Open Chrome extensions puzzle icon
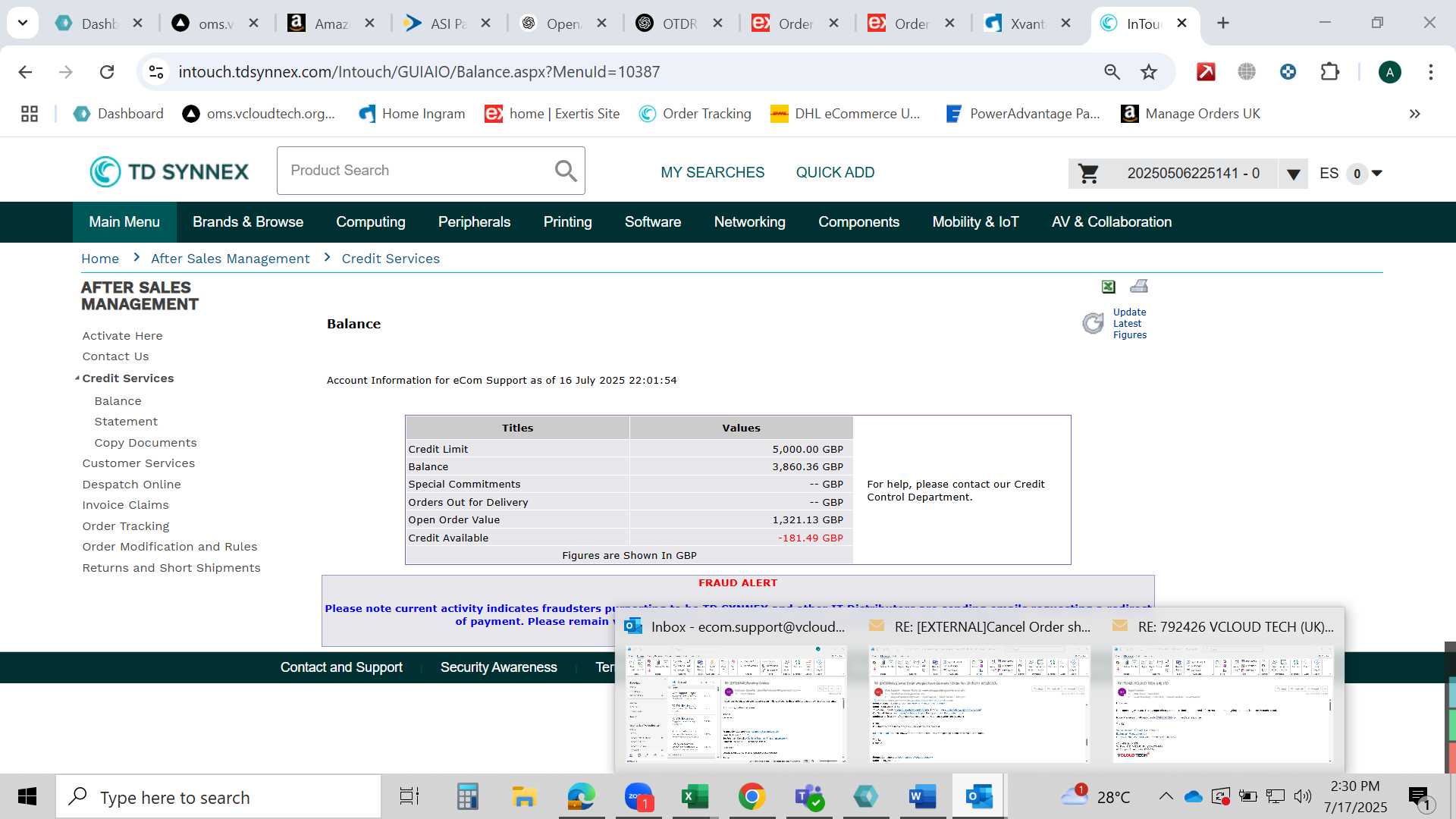 coord(1329,72)
